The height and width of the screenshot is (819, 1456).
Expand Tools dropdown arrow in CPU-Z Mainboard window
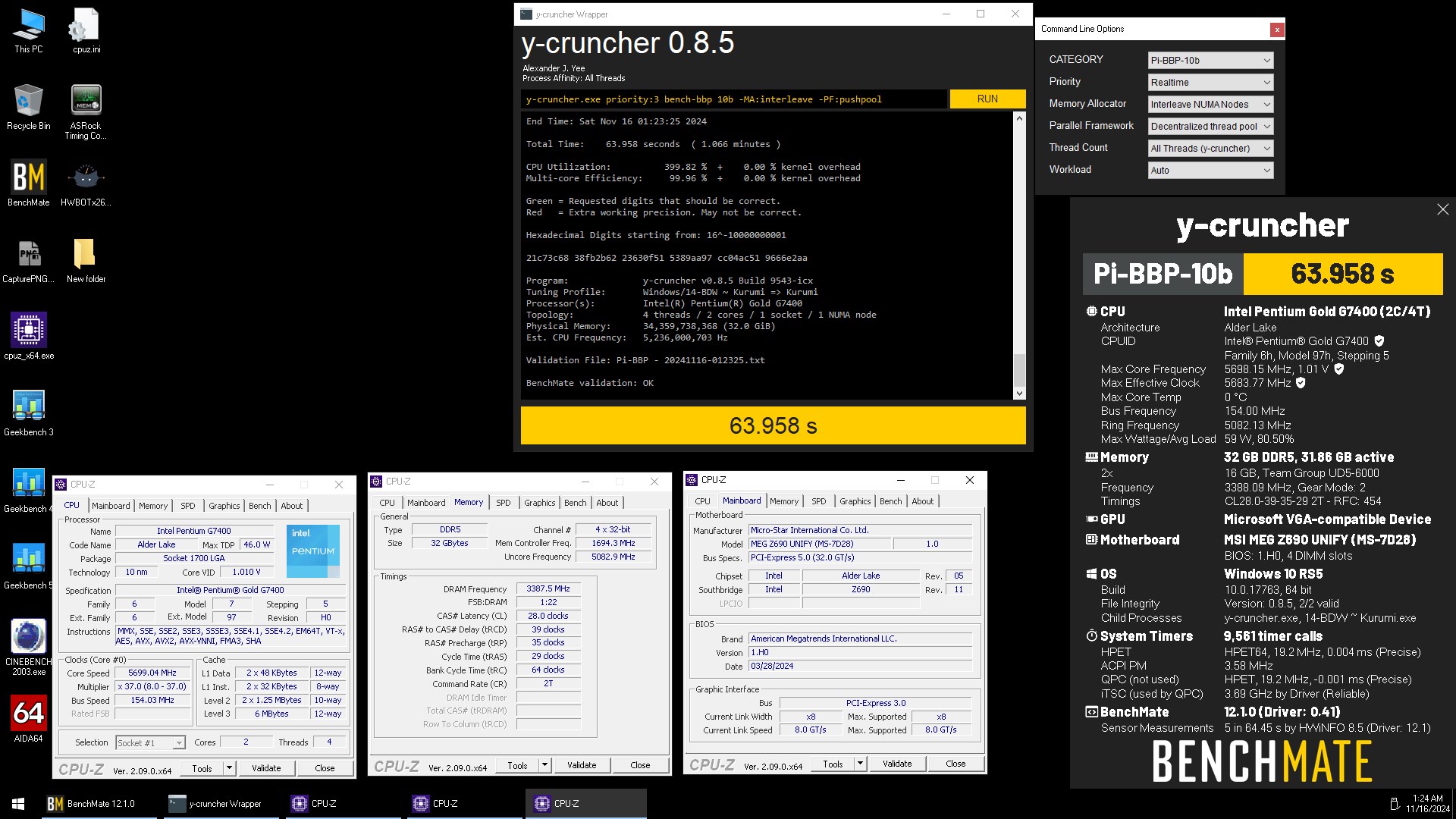click(x=860, y=764)
